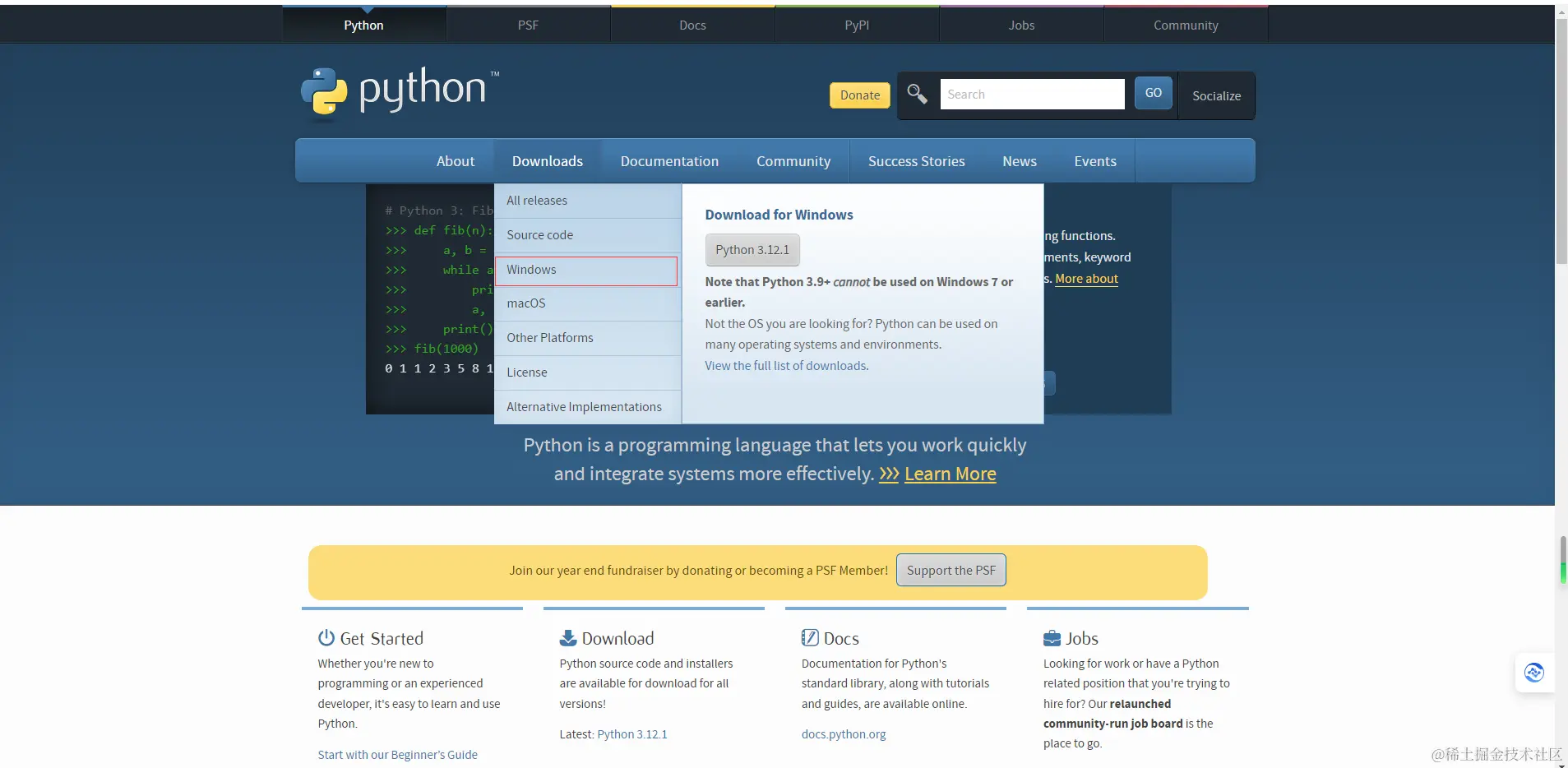
Task: Open the Docs top-bar tab
Action: 692,25
